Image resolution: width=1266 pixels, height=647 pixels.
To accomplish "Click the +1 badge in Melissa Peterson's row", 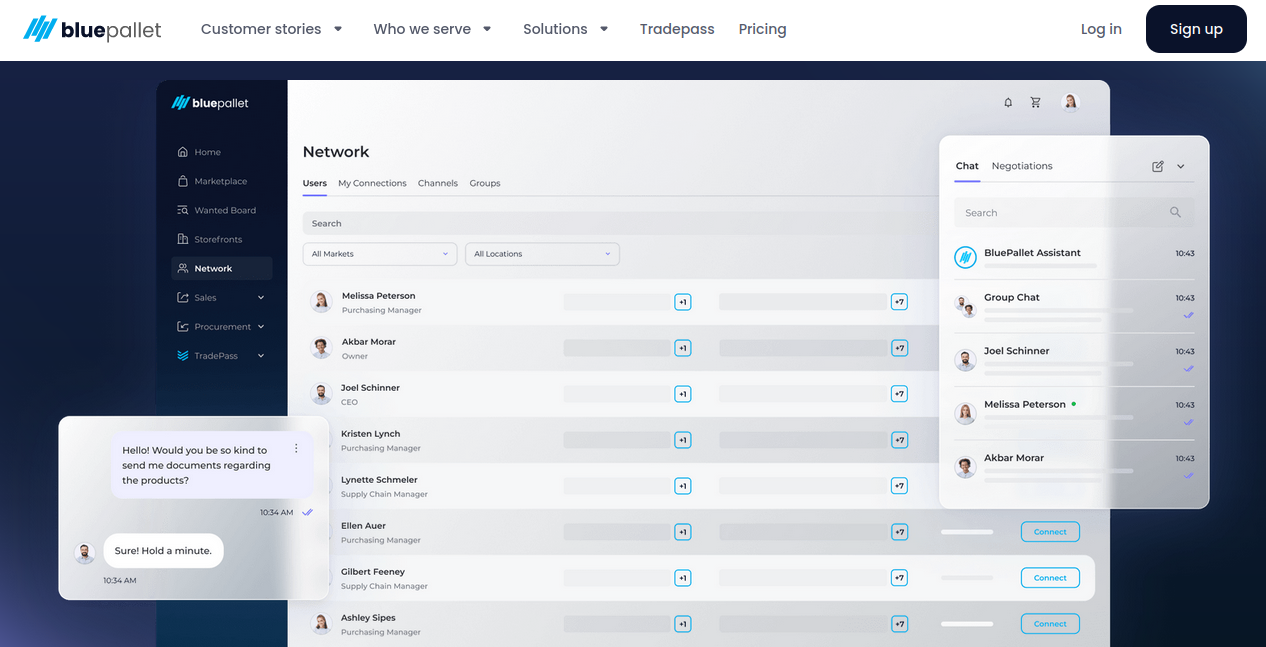I will tap(683, 301).
